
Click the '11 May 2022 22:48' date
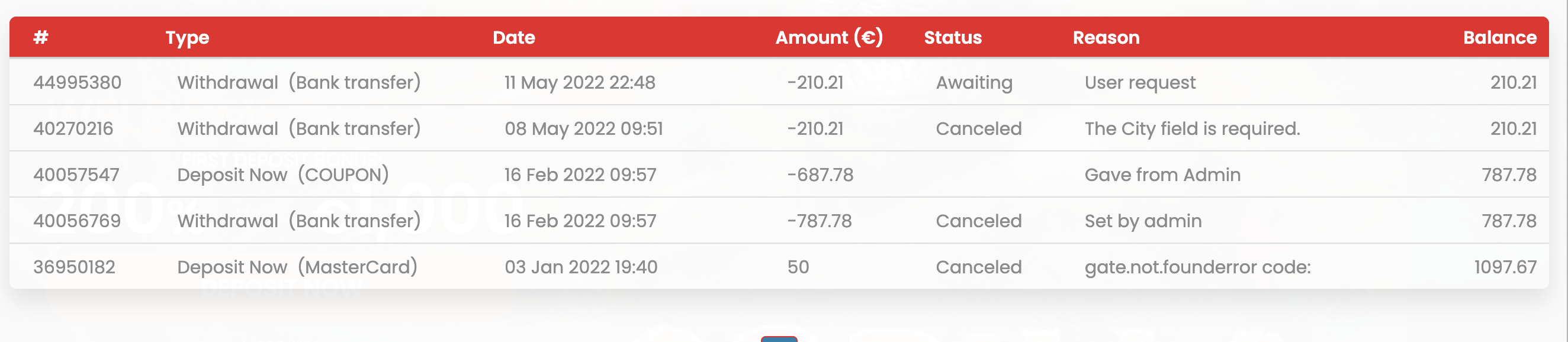click(x=580, y=83)
